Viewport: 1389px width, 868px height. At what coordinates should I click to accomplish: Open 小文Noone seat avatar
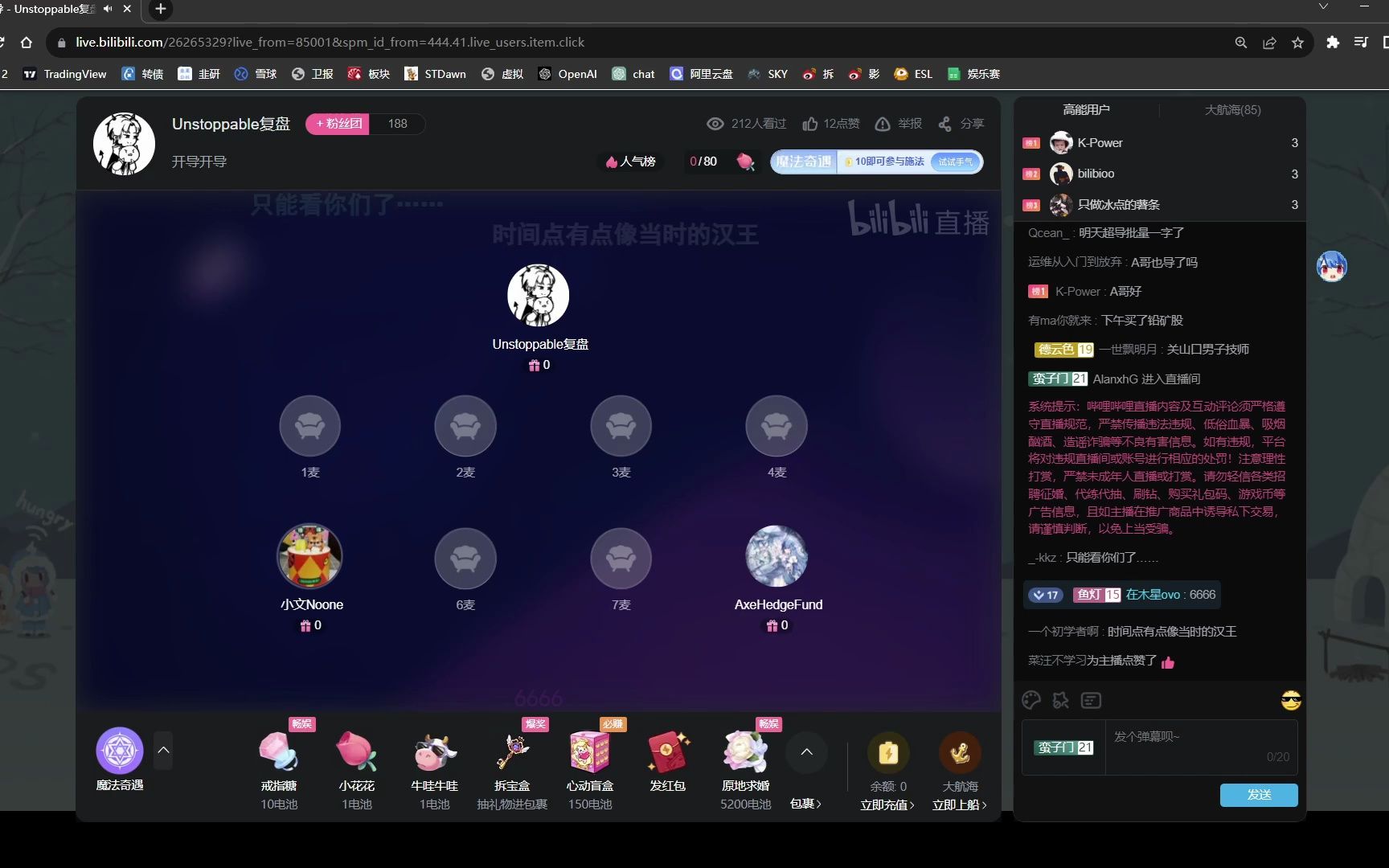pyautogui.click(x=310, y=557)
